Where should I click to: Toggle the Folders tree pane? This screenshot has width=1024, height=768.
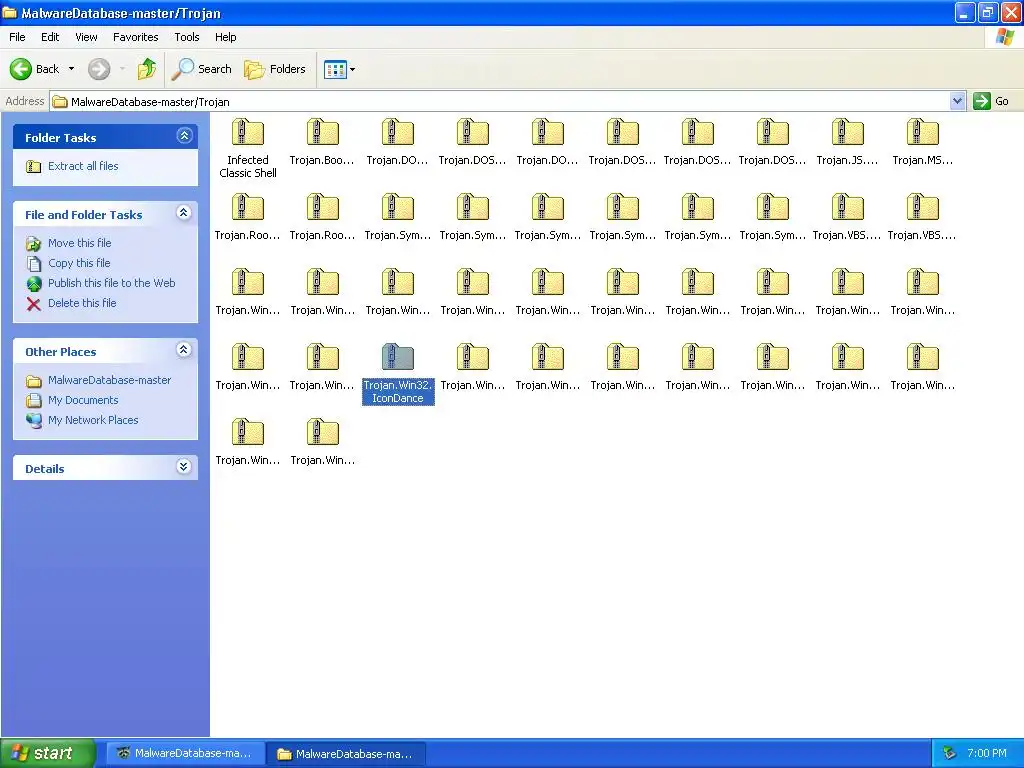click(275, 69)
